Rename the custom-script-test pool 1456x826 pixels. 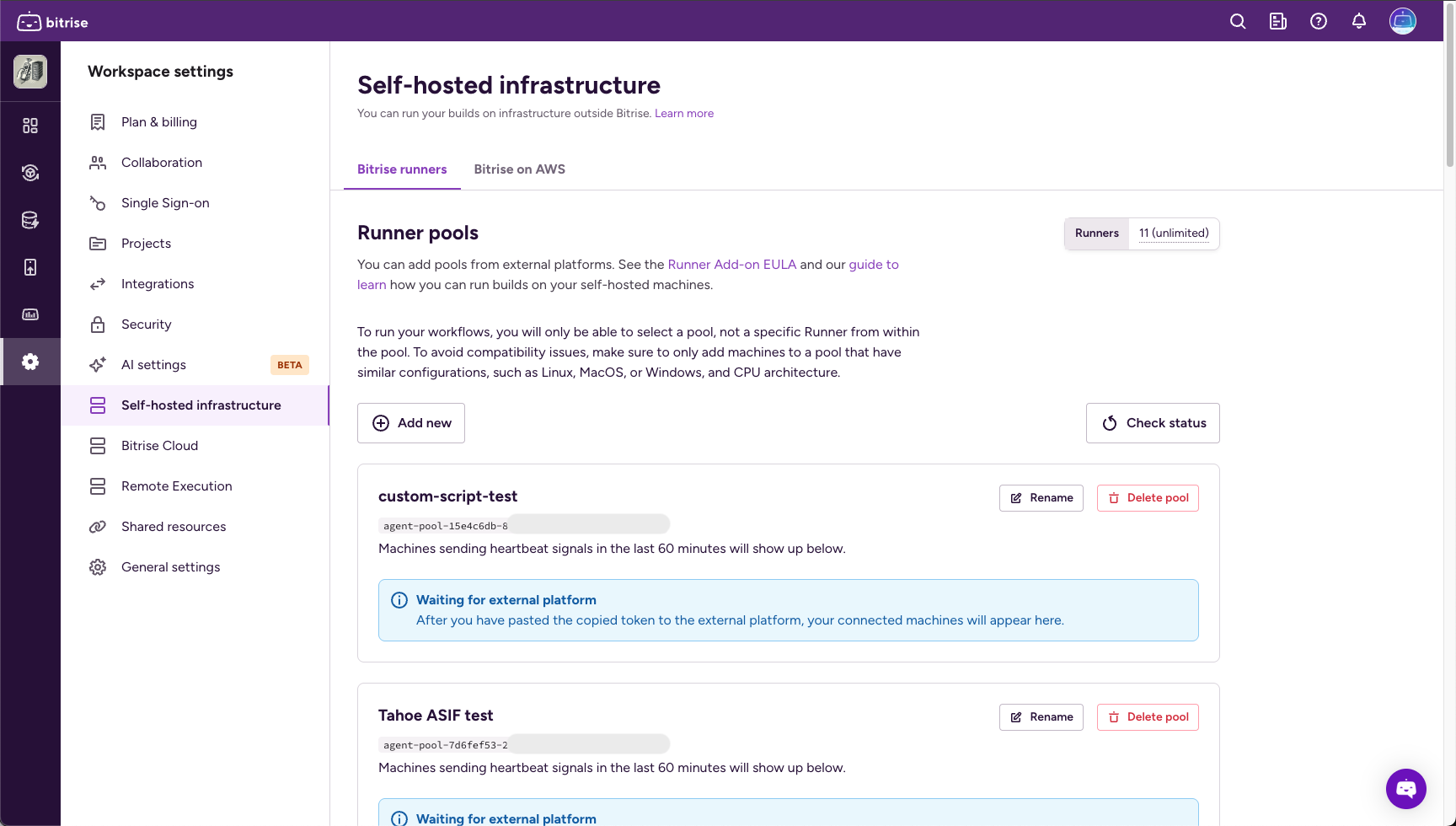(1041, 498)
